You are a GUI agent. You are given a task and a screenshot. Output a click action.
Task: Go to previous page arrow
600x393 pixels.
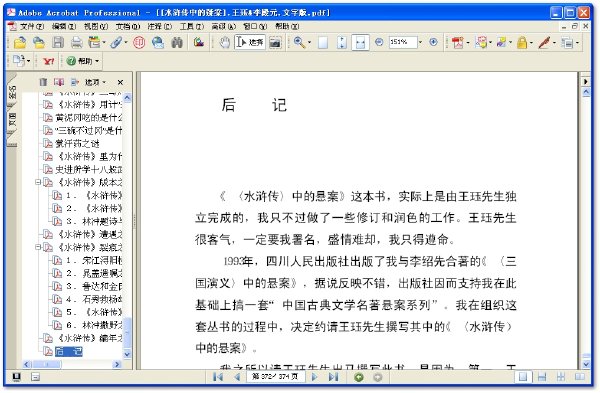tap(237, 377)
